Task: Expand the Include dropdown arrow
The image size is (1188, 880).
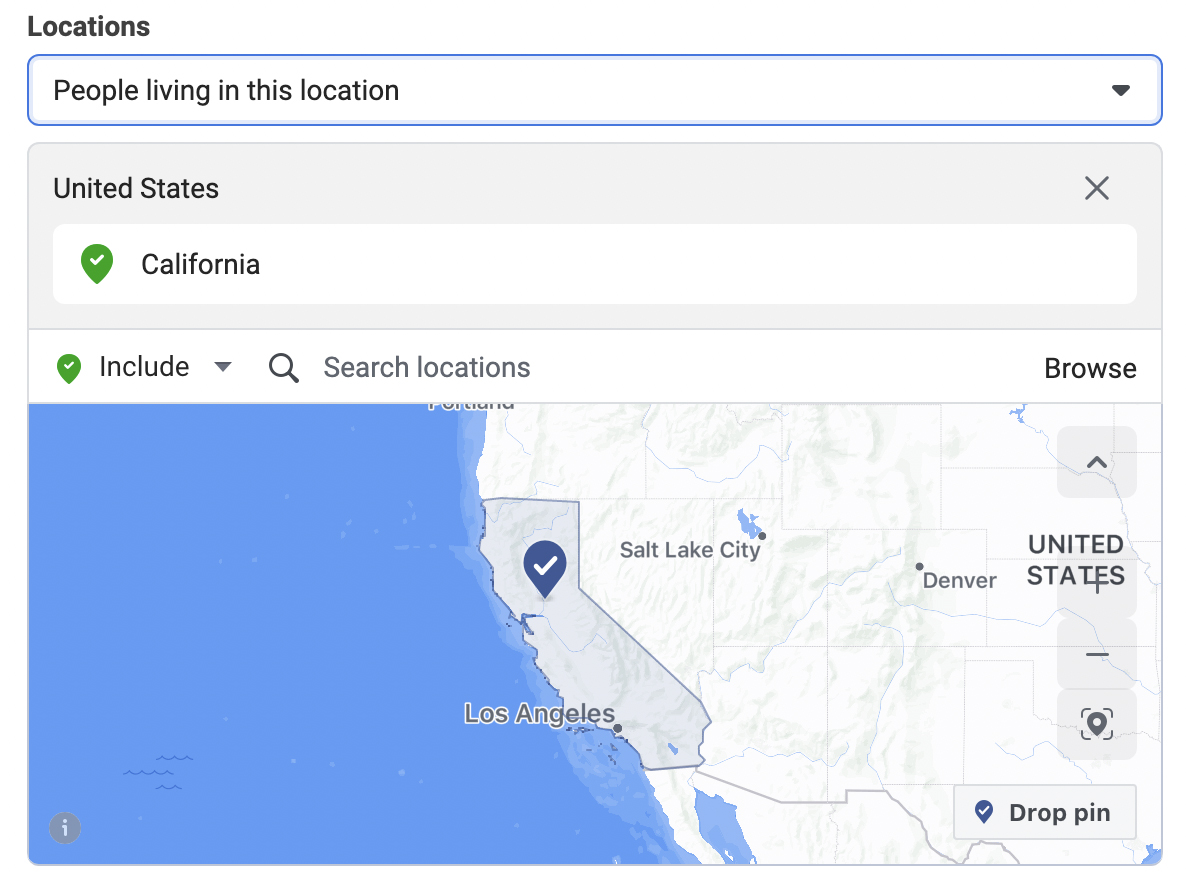Action: coord(223,367)
